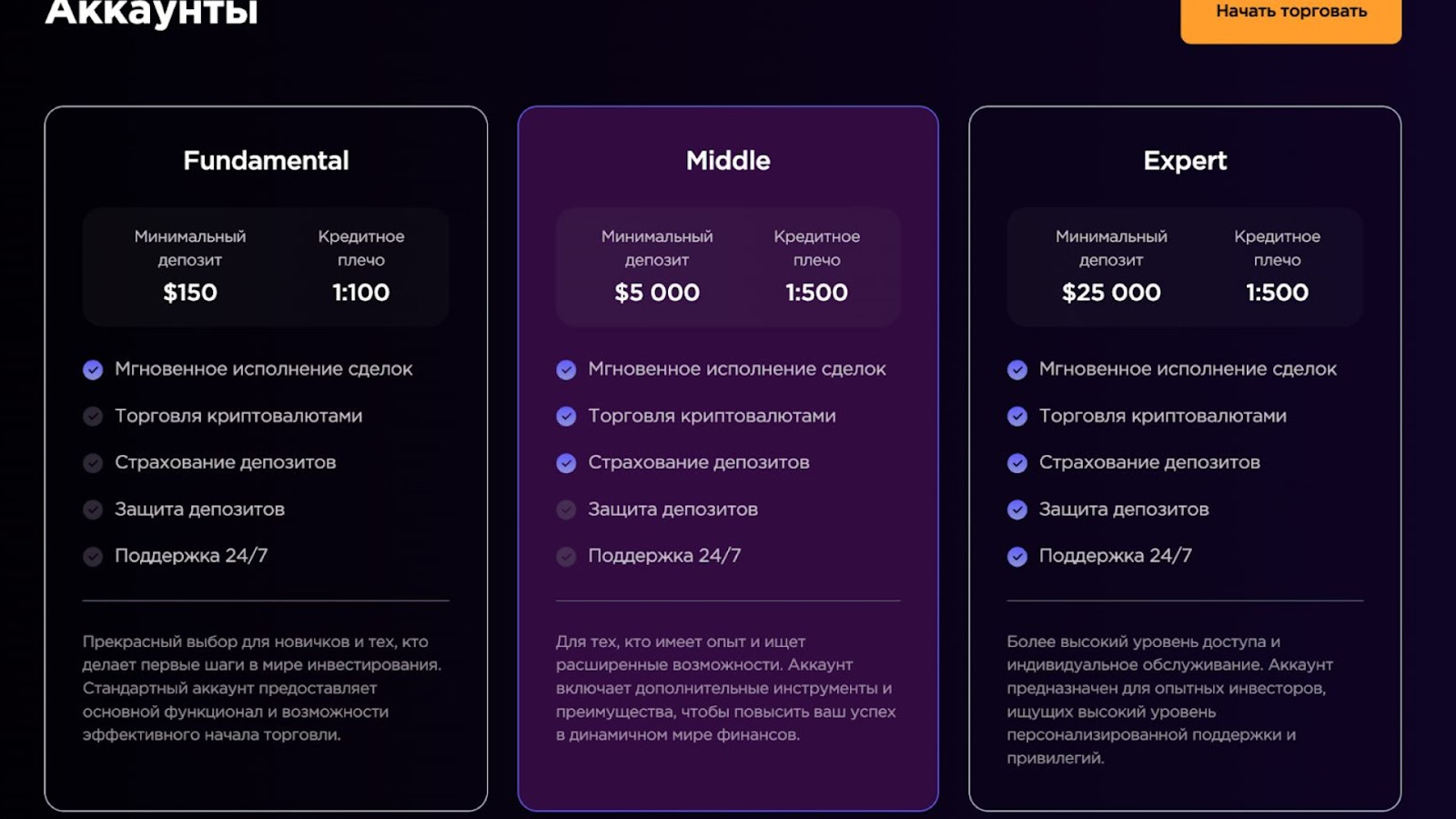Screen dimensions: 1456x819
Task: Click Middle's greyed "Защита депозитов" checkmark icon
Action: [x=566, y=510]
